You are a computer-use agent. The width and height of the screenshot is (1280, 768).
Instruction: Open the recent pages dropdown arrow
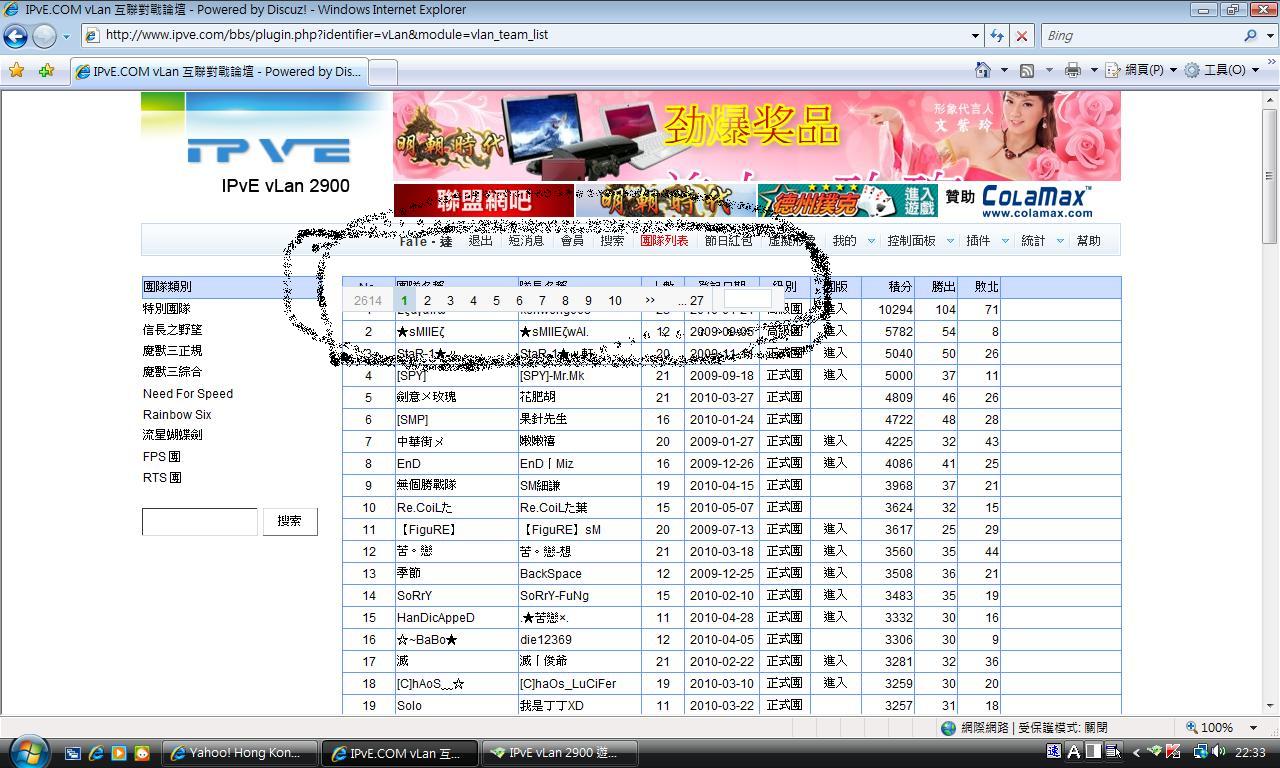point(66,36)
